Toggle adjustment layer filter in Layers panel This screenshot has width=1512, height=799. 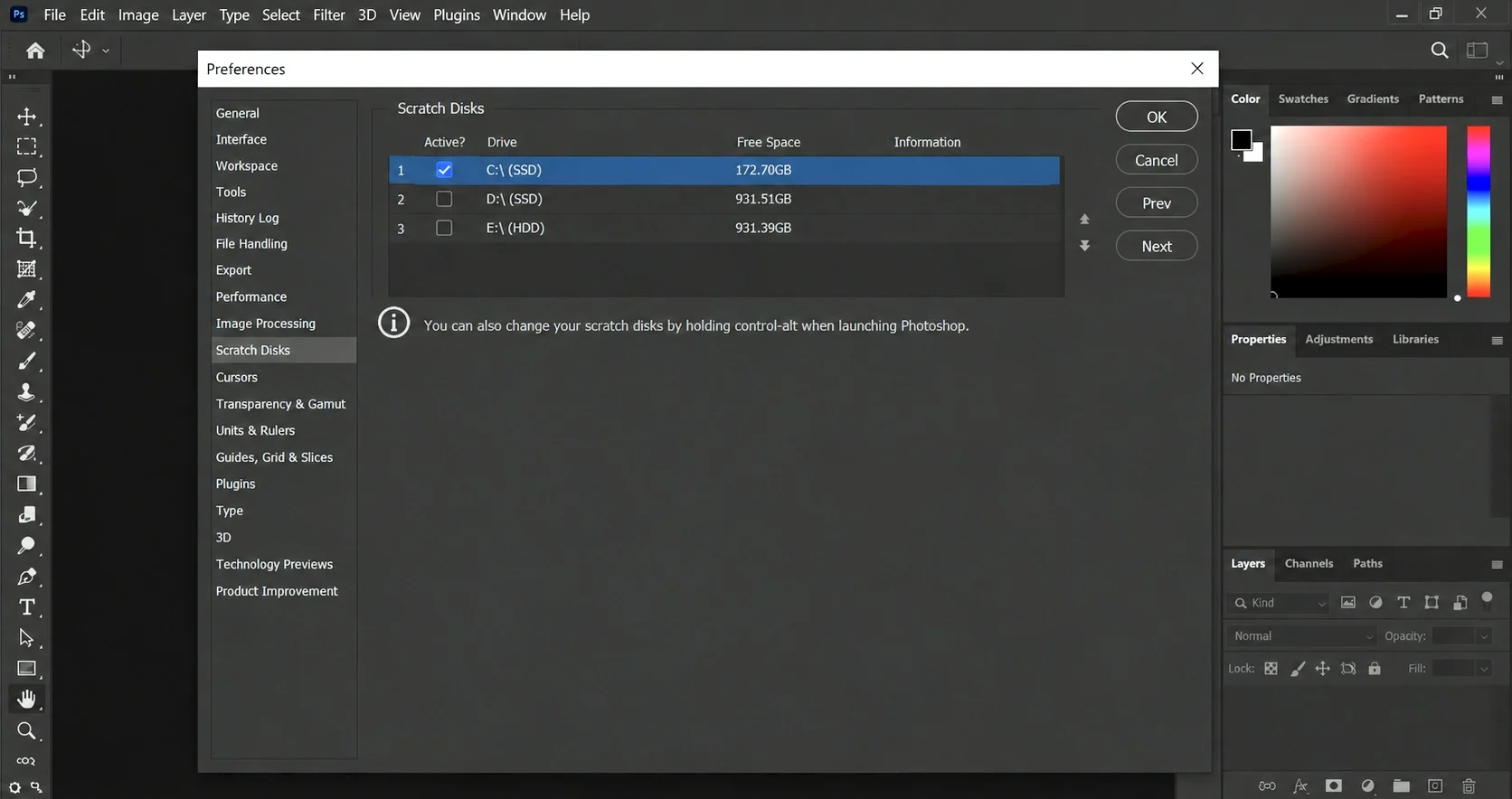tap(1375, 603)
